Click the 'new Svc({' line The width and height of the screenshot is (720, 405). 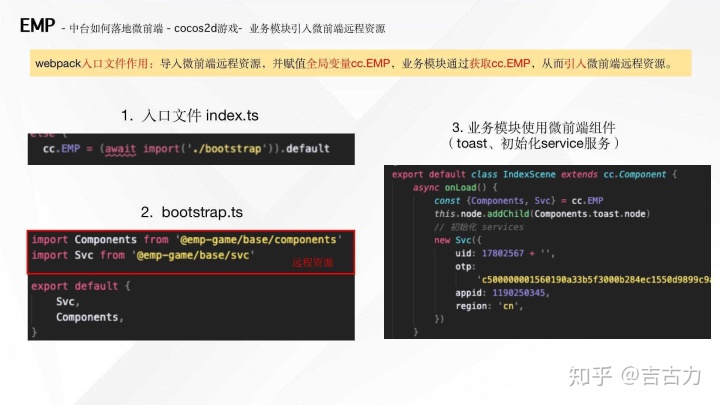458,240
